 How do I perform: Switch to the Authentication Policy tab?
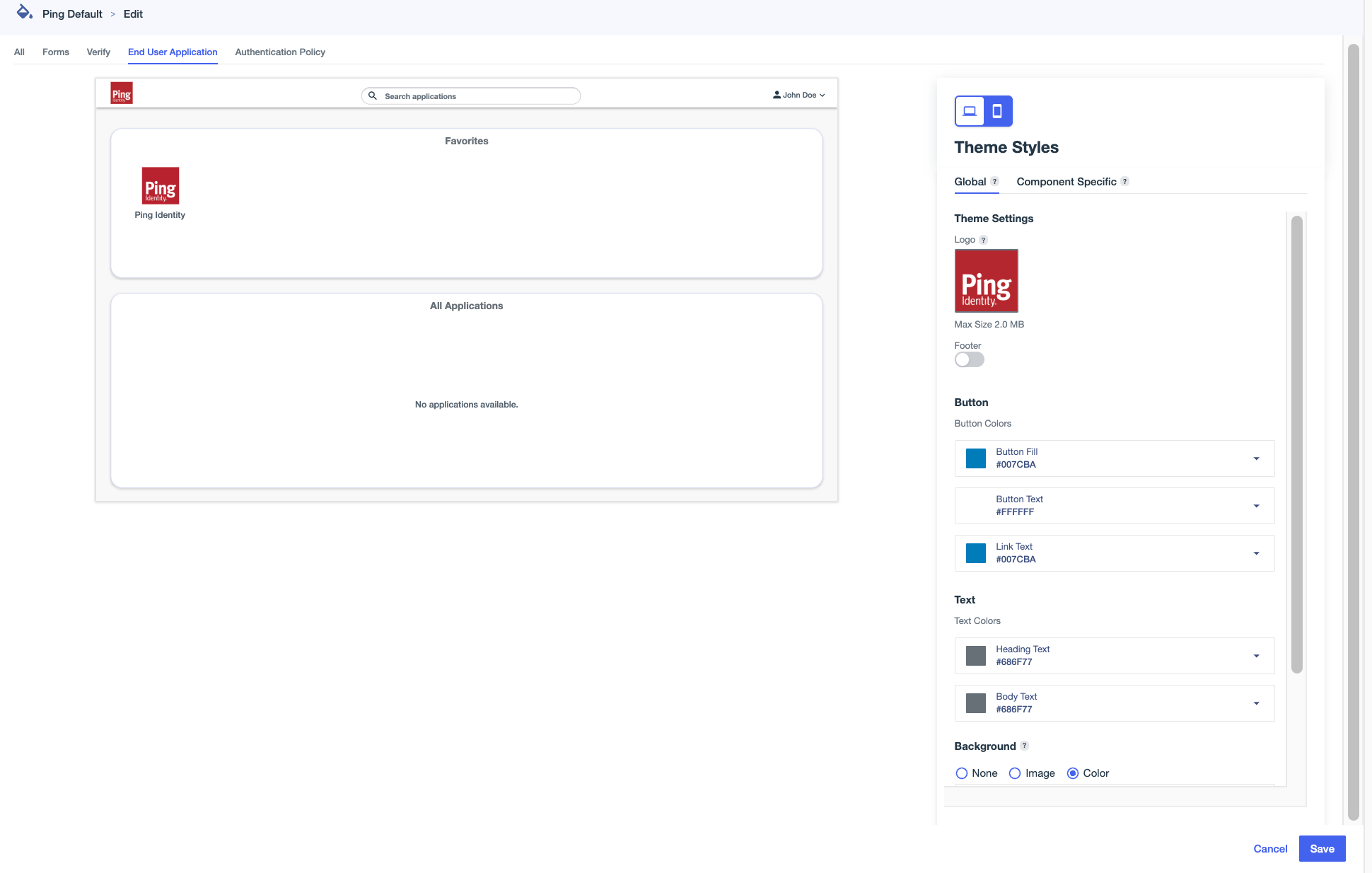point(280,52)
